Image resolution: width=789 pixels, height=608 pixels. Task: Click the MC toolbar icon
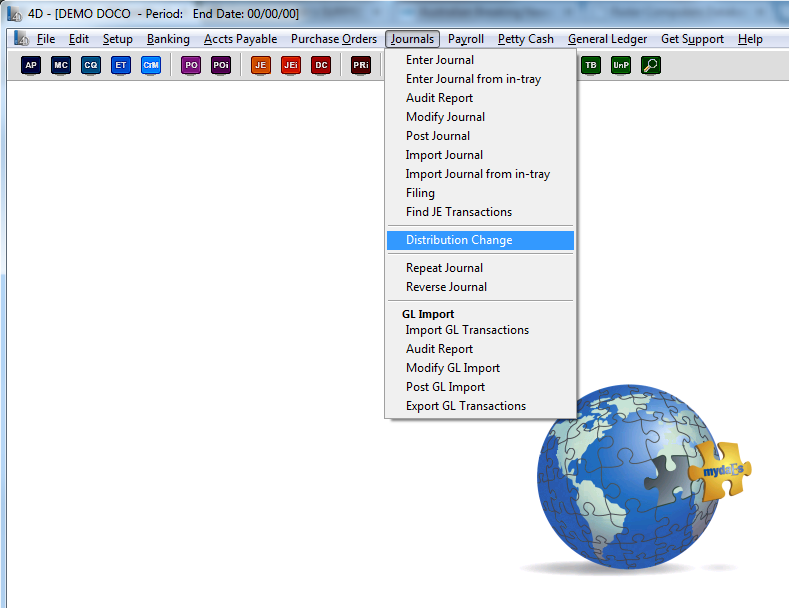(61, 65)
